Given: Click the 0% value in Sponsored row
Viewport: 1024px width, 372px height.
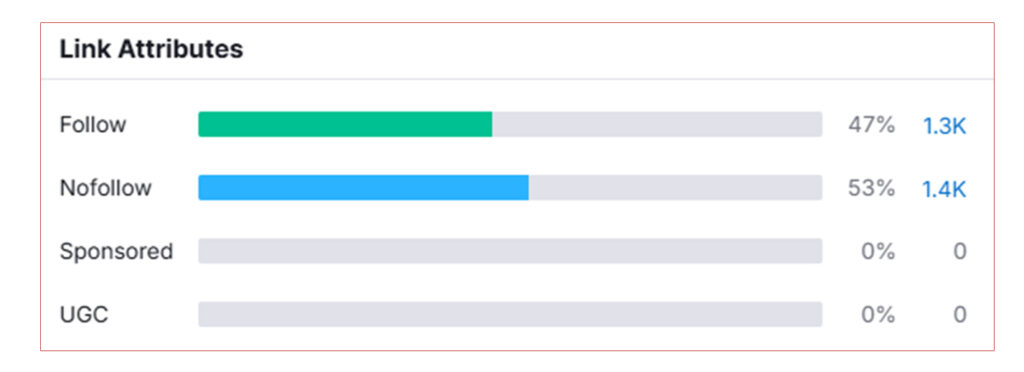Looking at the screenshot, I should (878, 251).
